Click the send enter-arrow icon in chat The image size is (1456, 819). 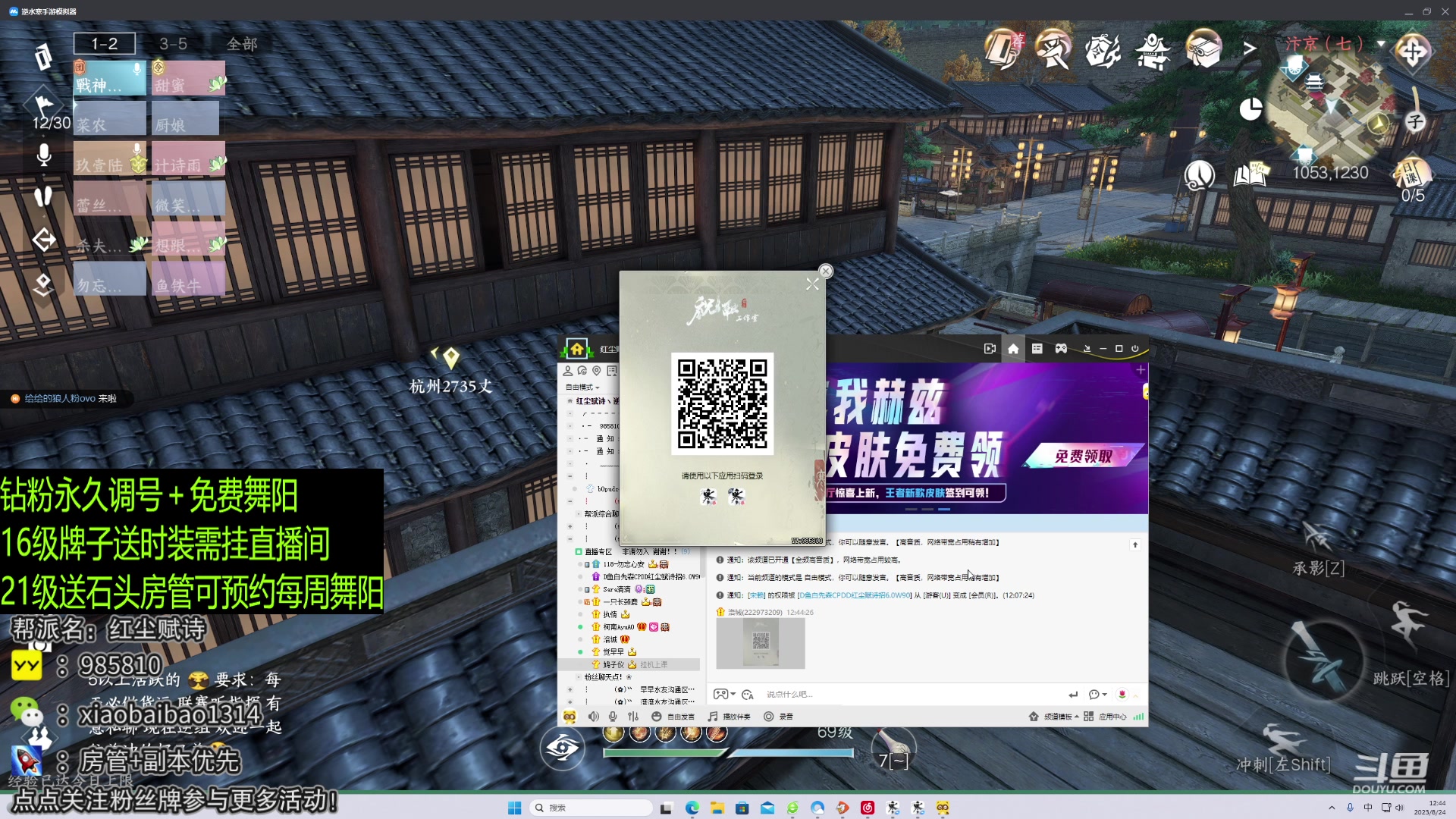1073,695
